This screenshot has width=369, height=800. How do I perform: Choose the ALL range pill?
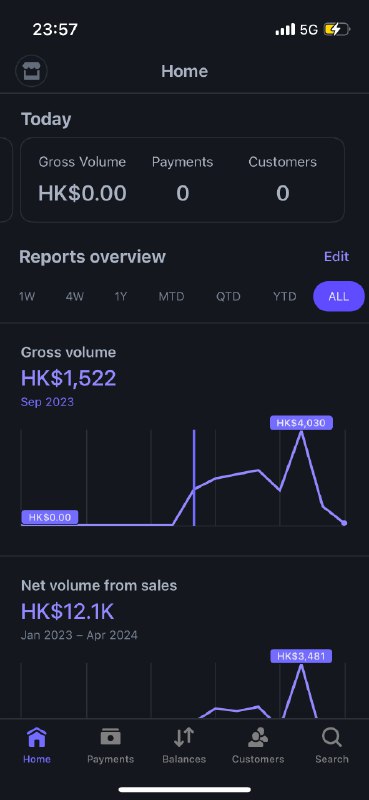click(x=339, y=296)
